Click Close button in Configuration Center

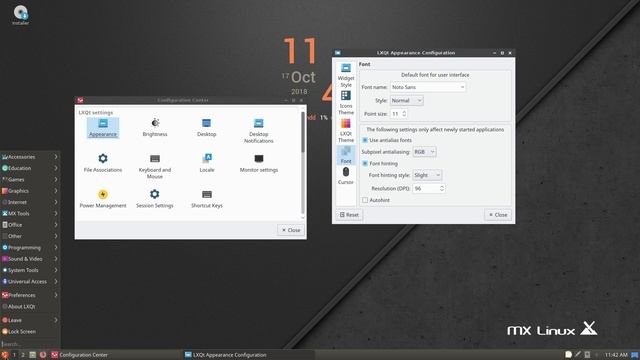tap(291, 230)
